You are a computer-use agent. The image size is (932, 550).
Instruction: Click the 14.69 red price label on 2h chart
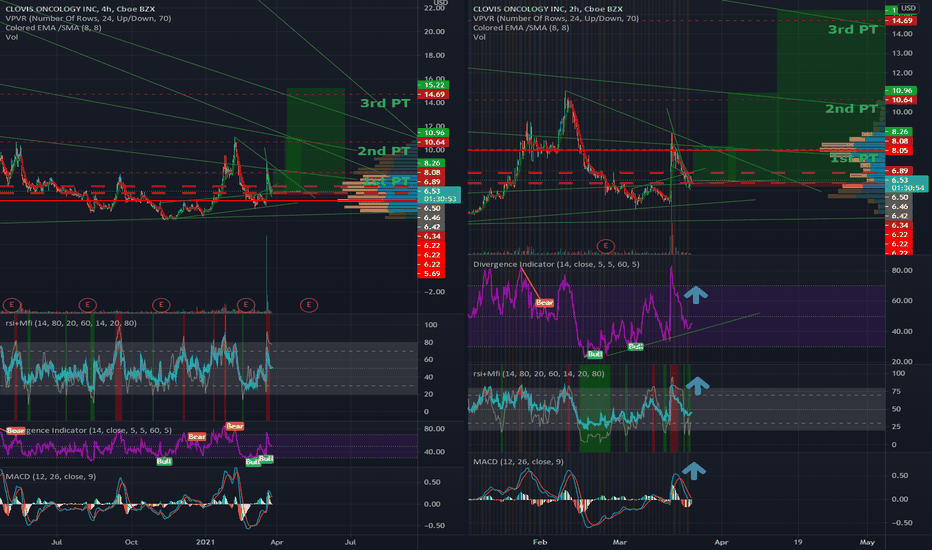pyautogui.click(x=900, y=21)
